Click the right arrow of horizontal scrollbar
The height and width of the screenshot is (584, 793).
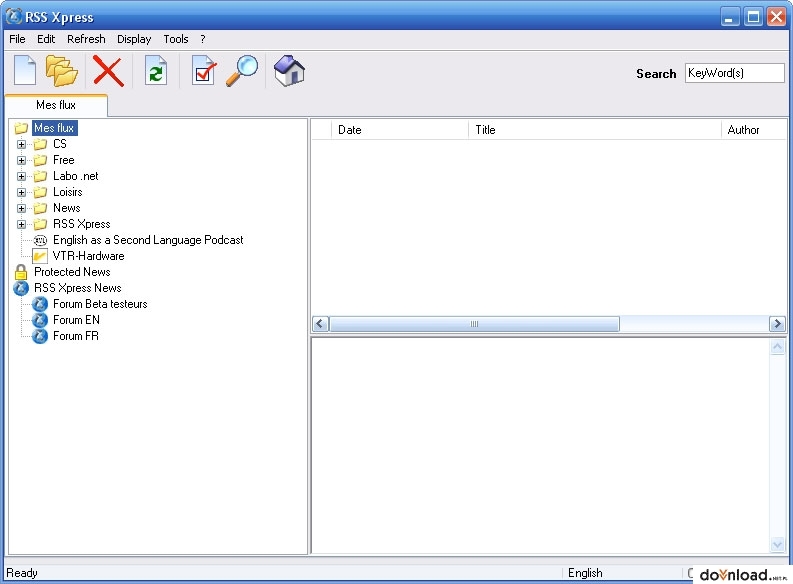[777, 324]
